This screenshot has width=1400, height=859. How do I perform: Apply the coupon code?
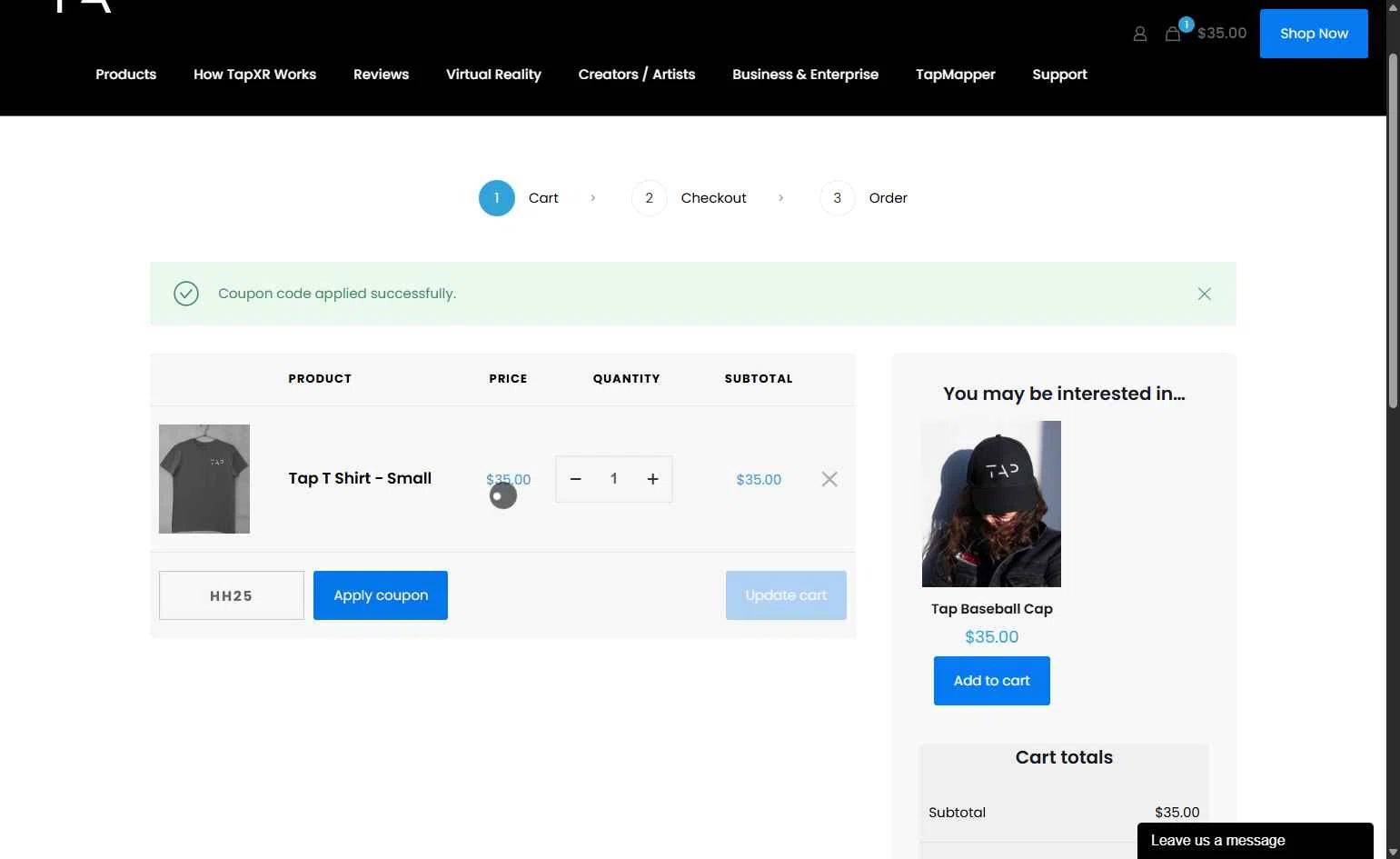pos(381,595)
